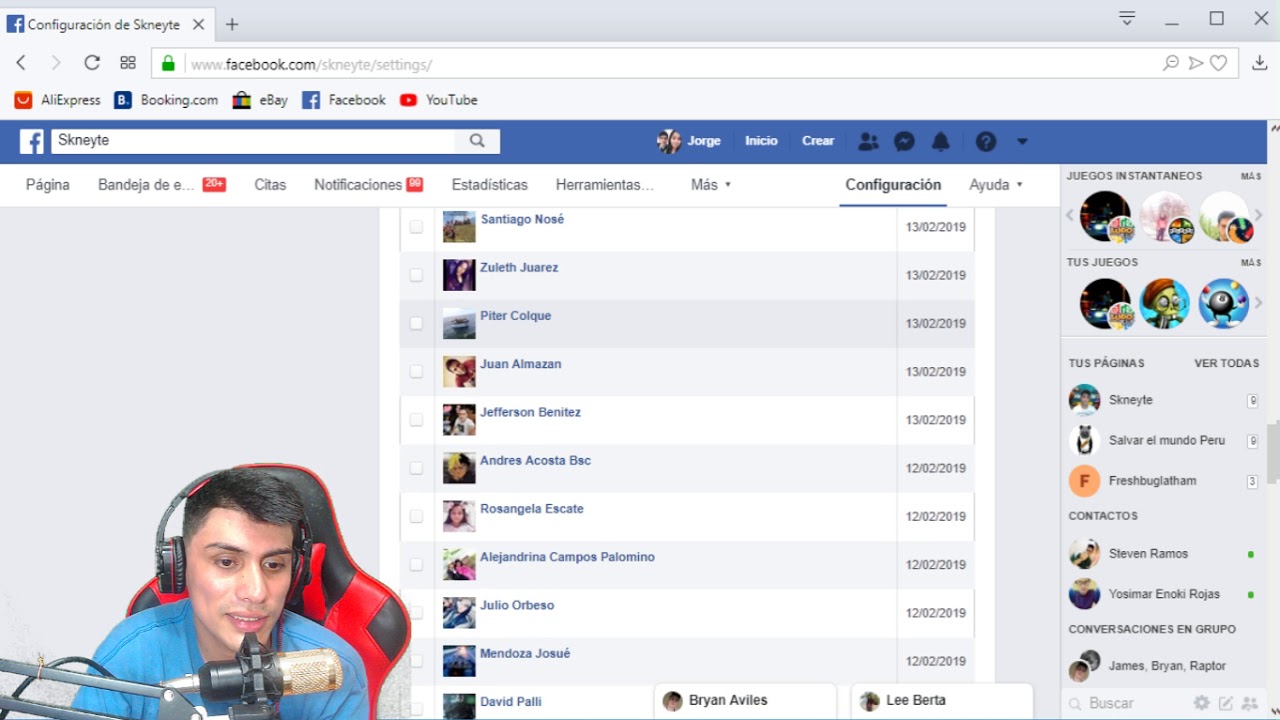The image size is (1280, 720).
Task: Click the secure padlock icon in the address bar
Action: point(168,64)
